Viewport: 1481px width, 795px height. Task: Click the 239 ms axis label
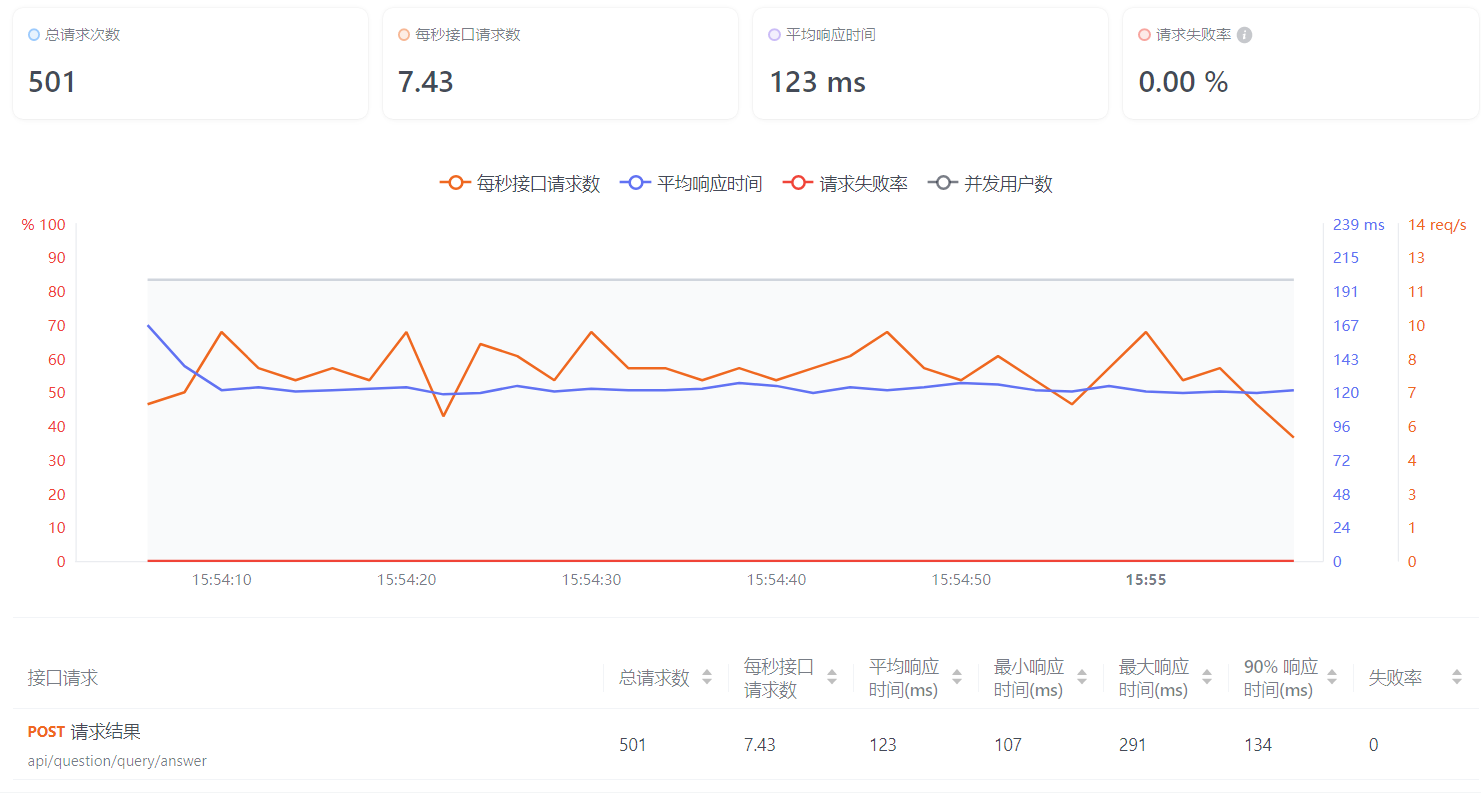(1359, 225)
